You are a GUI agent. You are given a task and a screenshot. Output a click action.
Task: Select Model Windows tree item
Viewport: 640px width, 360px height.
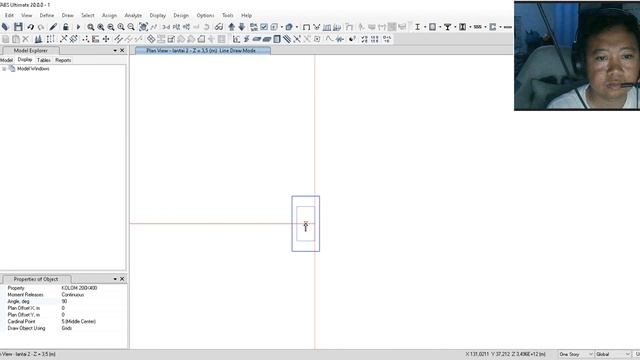[x=33, y=69]
